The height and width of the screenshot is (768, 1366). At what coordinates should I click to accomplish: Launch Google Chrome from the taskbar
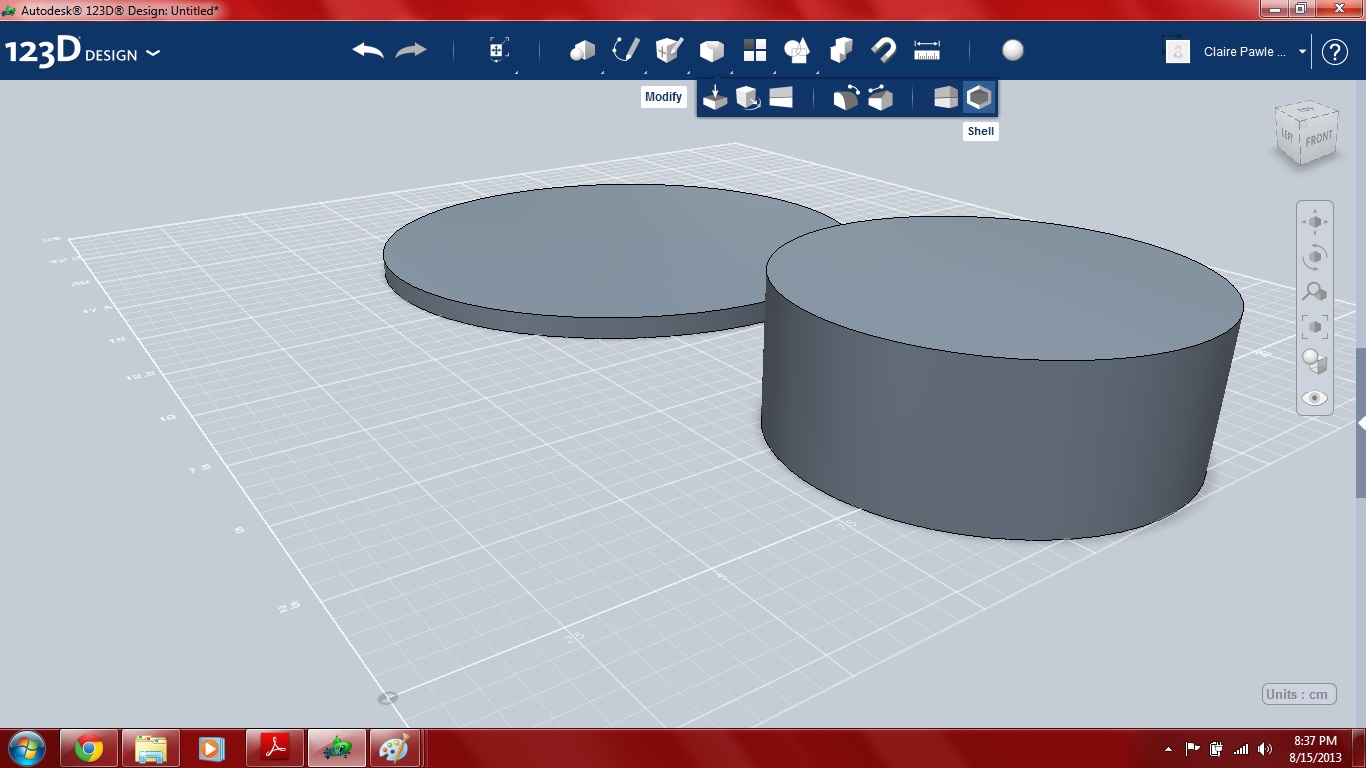[89, 748]
